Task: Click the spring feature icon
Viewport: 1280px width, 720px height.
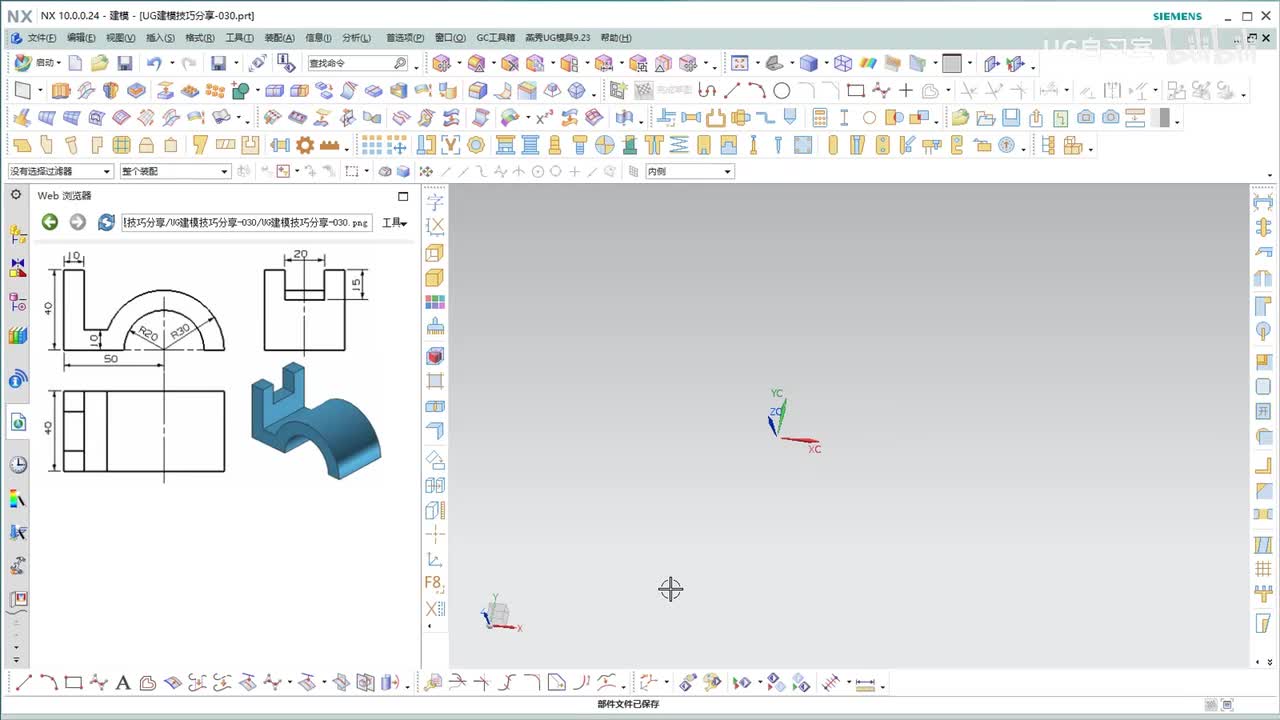Action: [679, 145]
